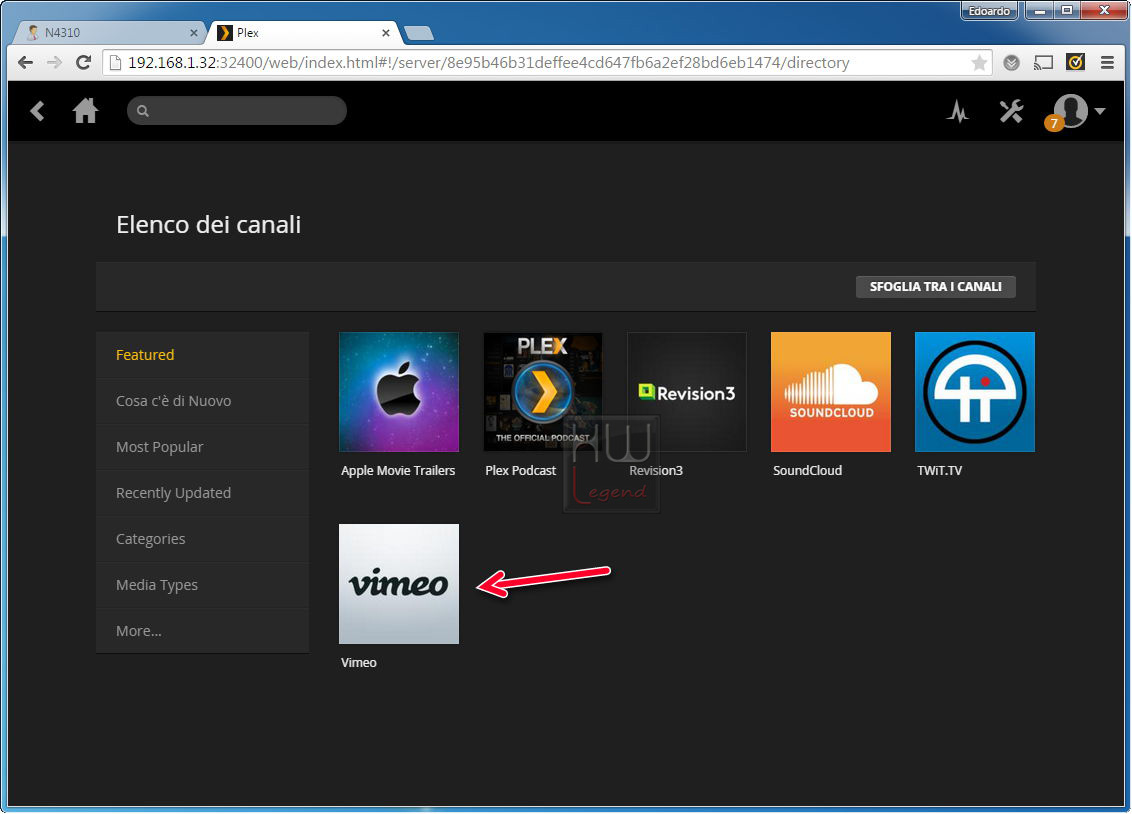Click the browser back arrow button
Image resolution: width=1132 pixels, height=814 pixels.
click(25, 63)
